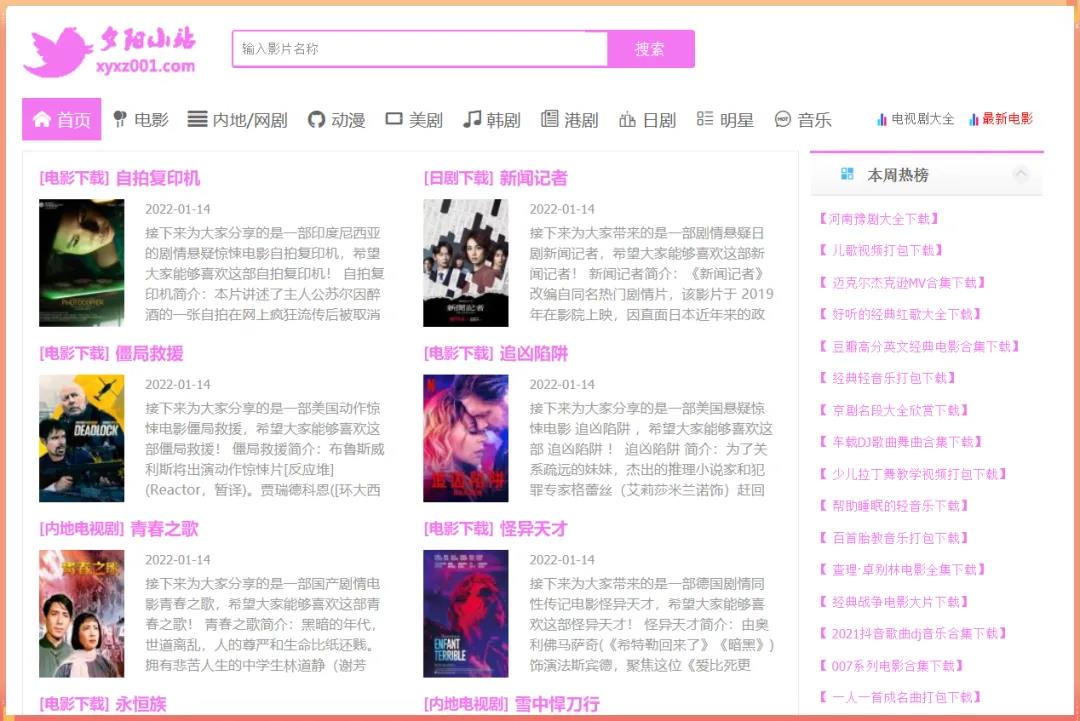Click the list icon beside 内地/网剧

(200, 119)
